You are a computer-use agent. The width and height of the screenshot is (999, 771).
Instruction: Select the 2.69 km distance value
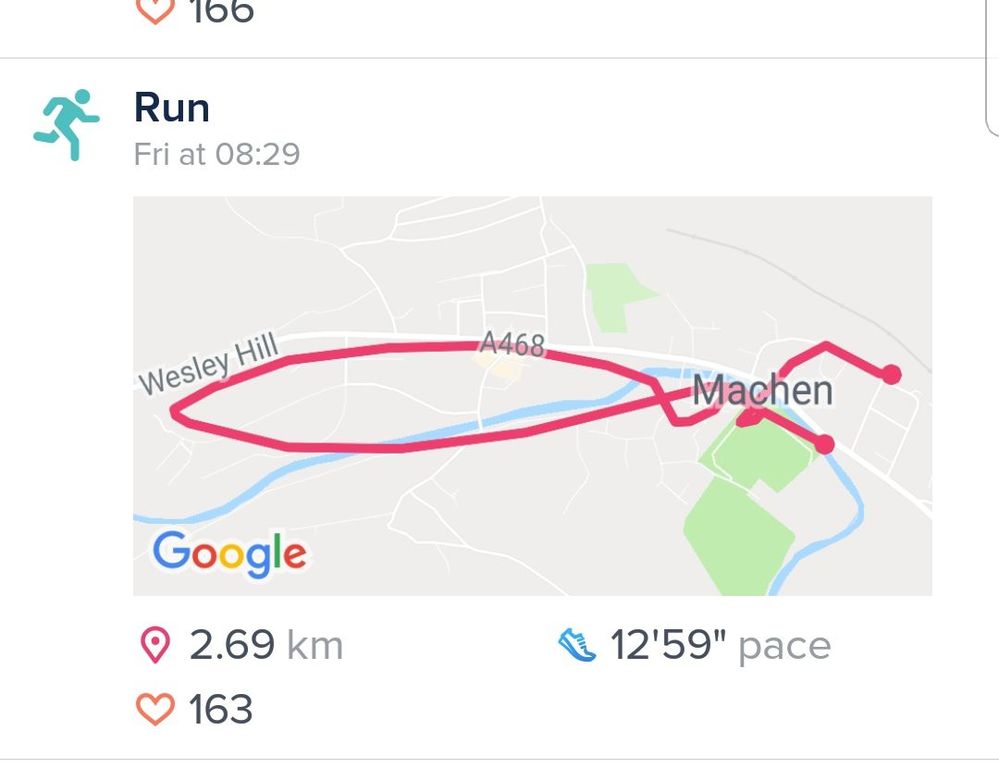click(266, 646)
